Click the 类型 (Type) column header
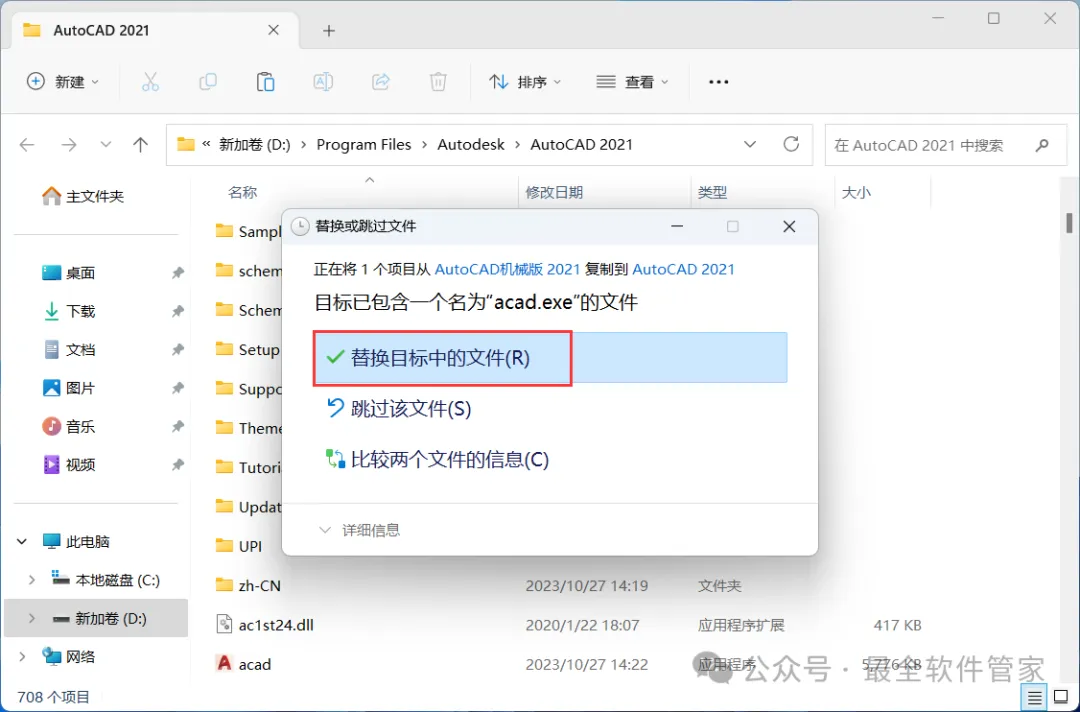 (x=712, y=193)
